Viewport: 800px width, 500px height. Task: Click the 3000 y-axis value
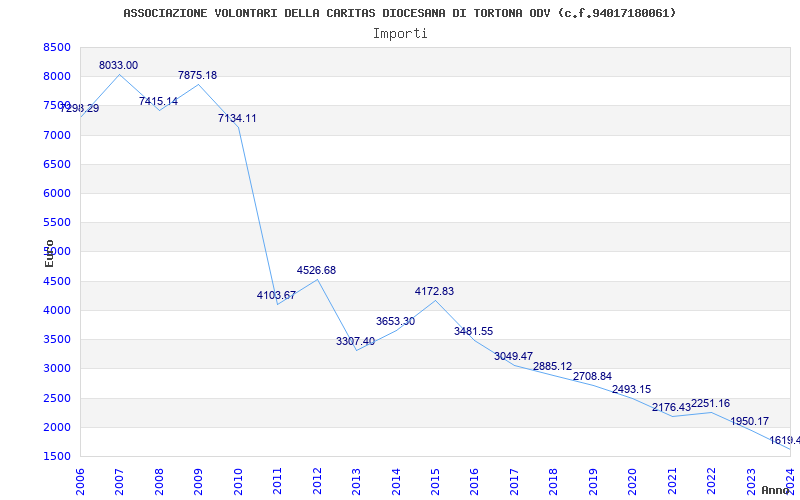pos(57,368)
